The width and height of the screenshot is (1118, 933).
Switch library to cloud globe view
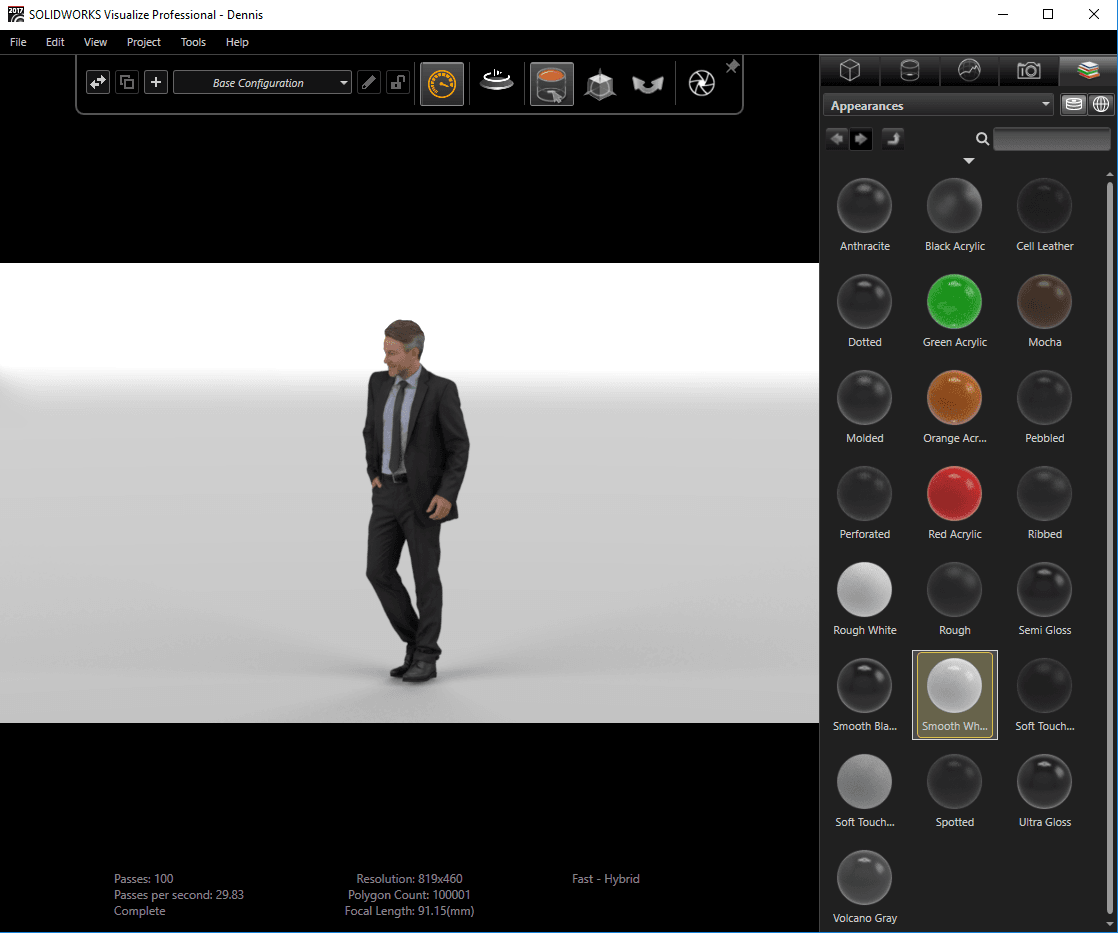coord(1100,105)
